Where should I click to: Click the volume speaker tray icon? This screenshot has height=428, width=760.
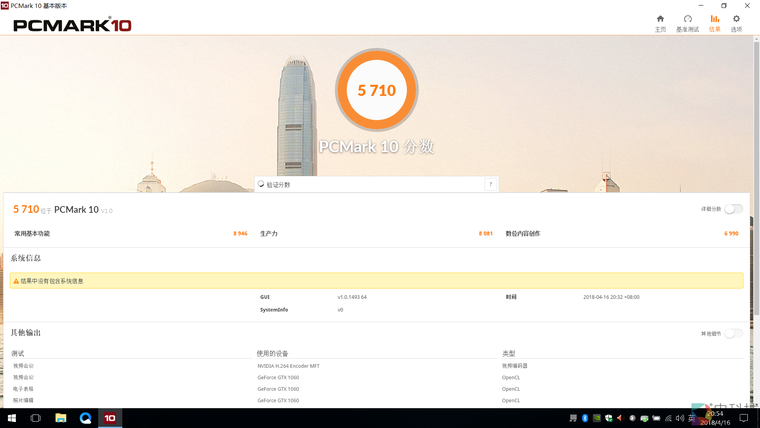[x=680, y=418]
